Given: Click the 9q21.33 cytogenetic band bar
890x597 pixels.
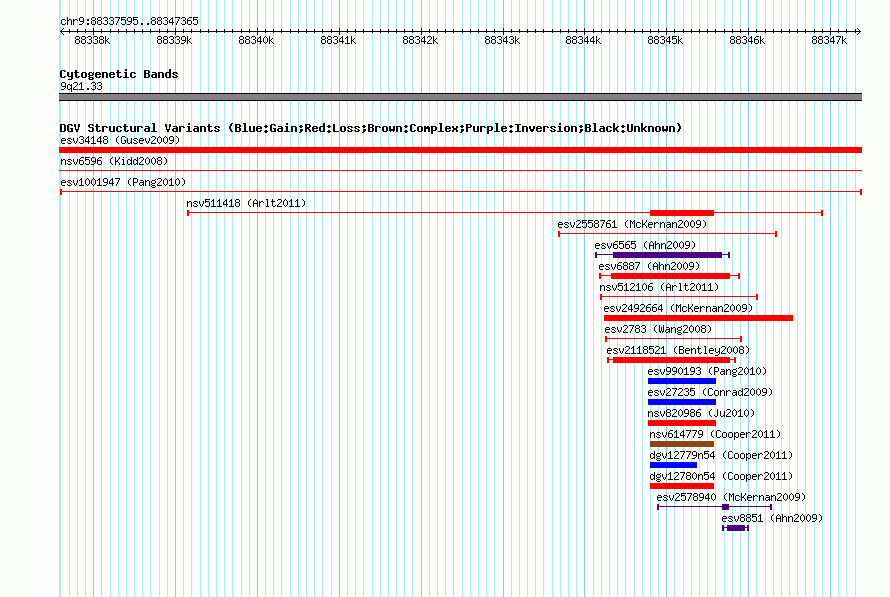Looking at the screenshot, I should click(x=460, y=97).
